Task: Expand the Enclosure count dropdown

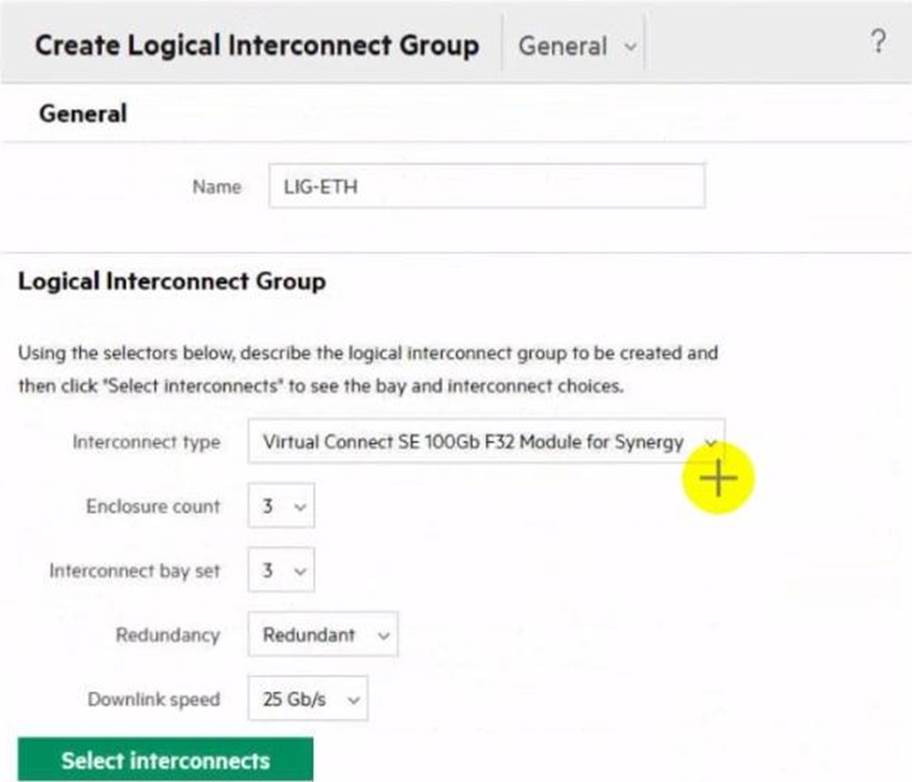Action: tap(281, 507)
